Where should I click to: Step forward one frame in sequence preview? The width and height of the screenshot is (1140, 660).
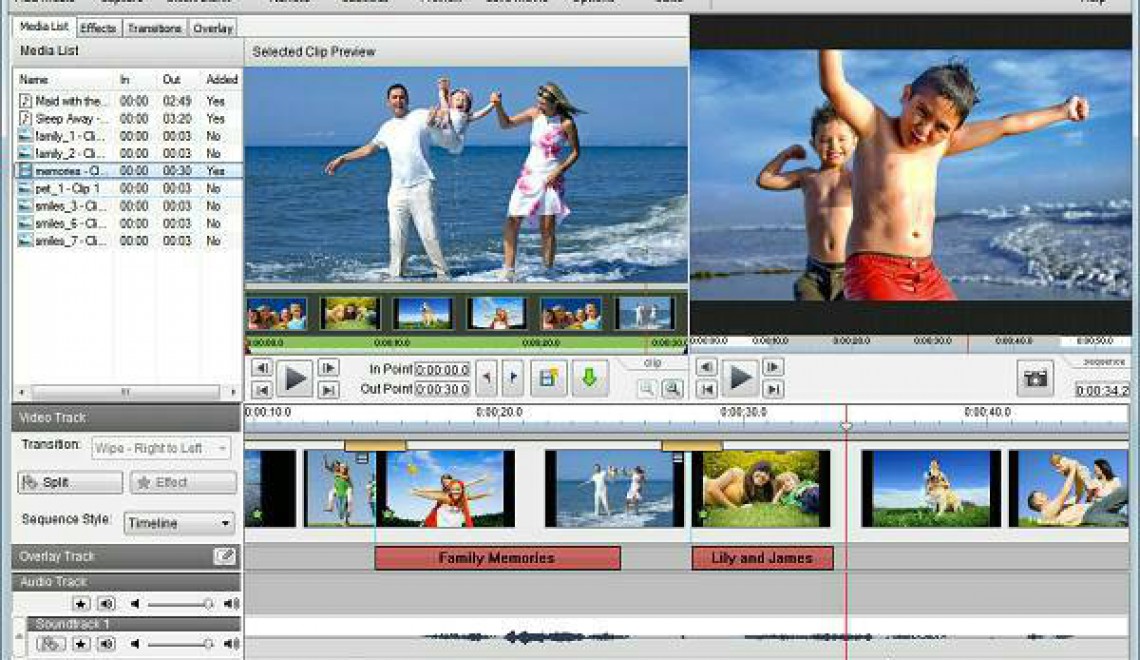coord(773,368)
